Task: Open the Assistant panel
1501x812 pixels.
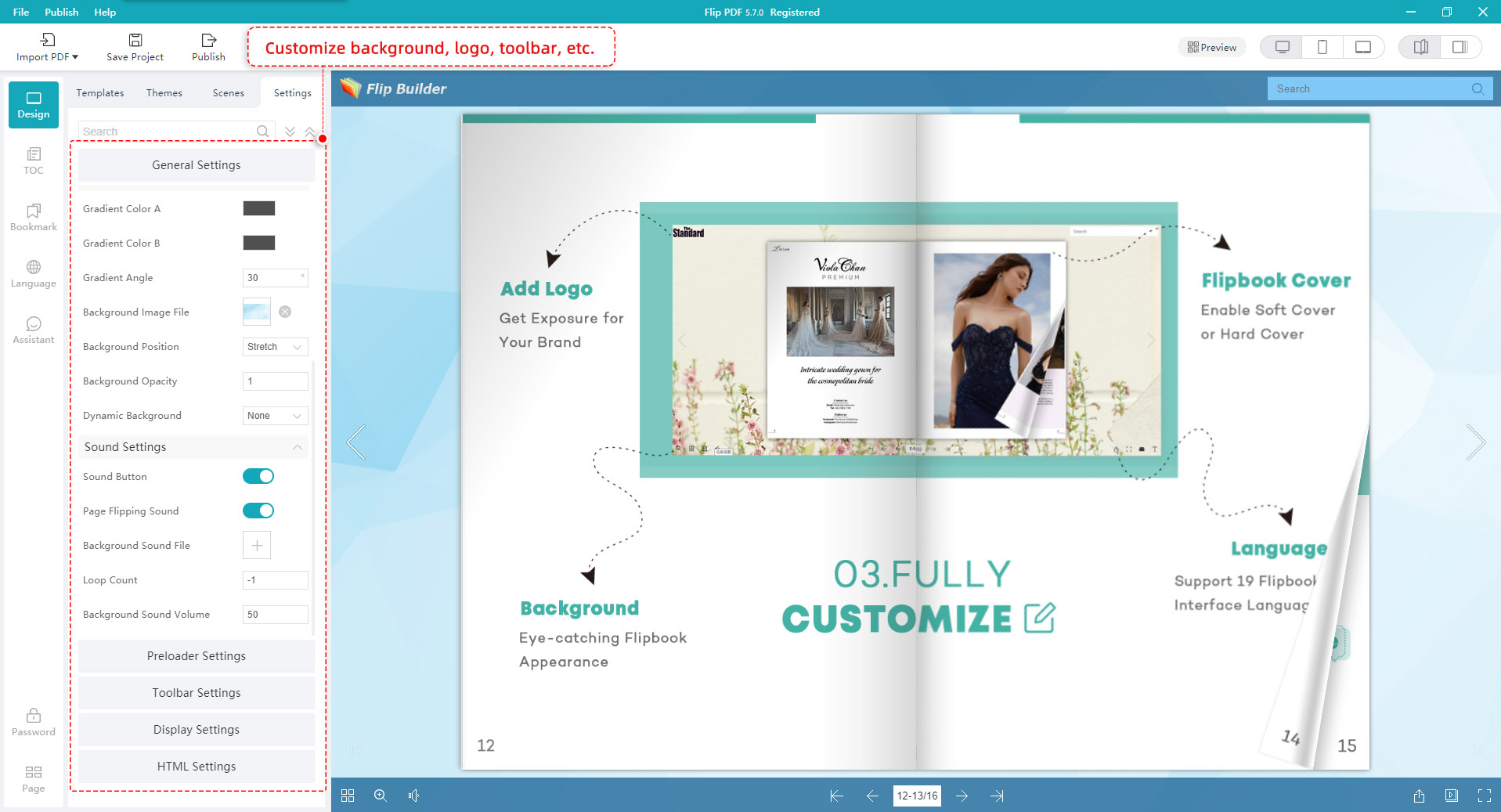Action: point(33,330)
